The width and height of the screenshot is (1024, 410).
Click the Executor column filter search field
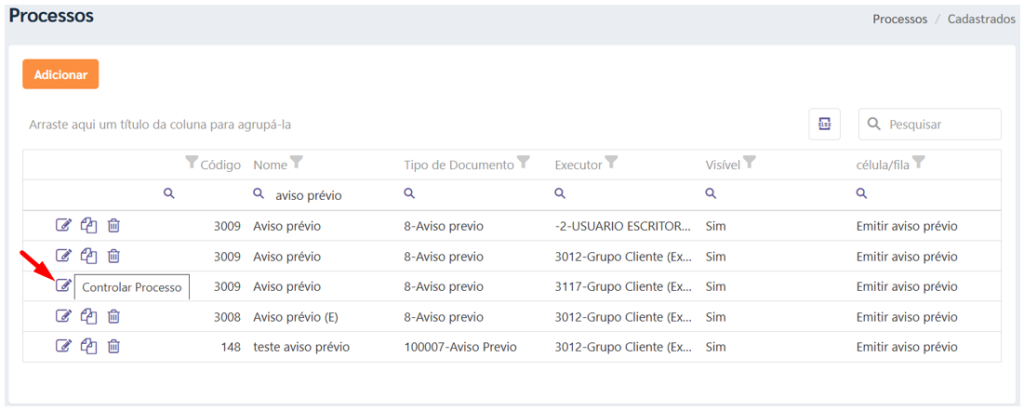(625, 194)
